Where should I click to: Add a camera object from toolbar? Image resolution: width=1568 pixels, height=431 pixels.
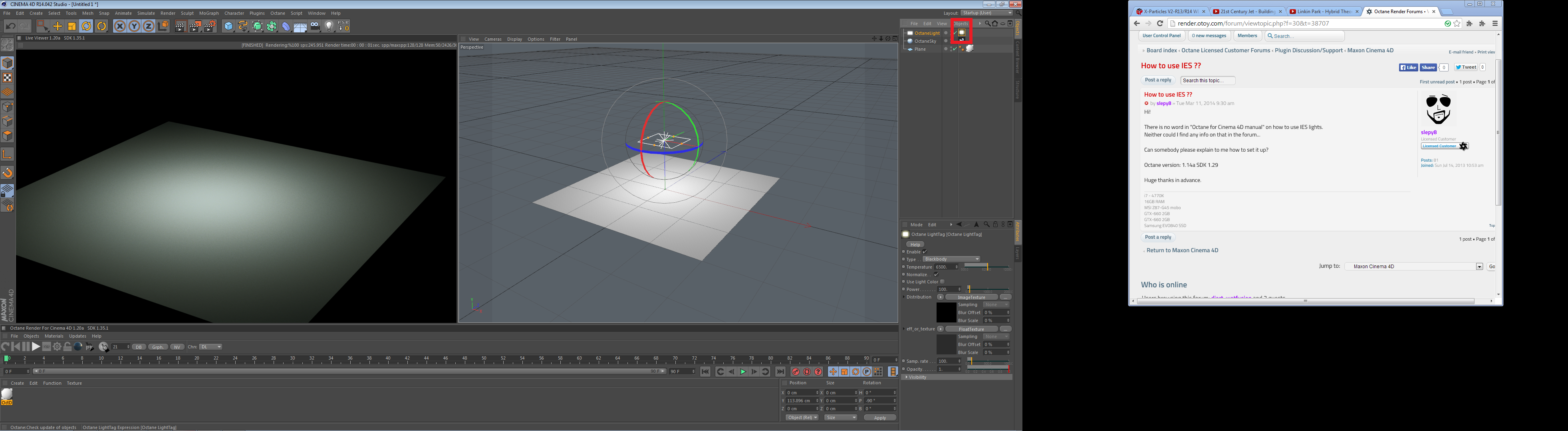pos(315,26)
